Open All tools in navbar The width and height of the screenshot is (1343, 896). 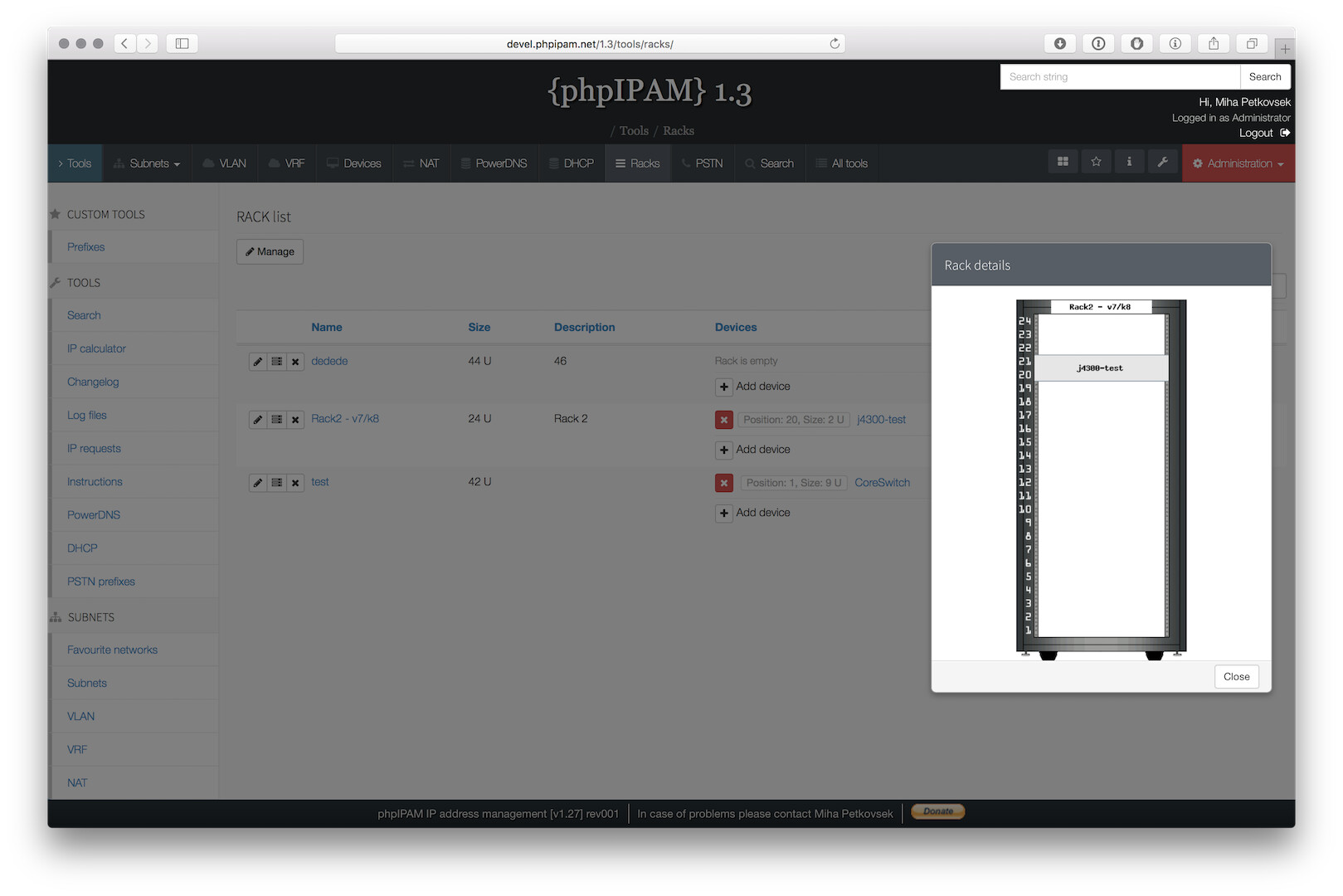tap(842, 163)
